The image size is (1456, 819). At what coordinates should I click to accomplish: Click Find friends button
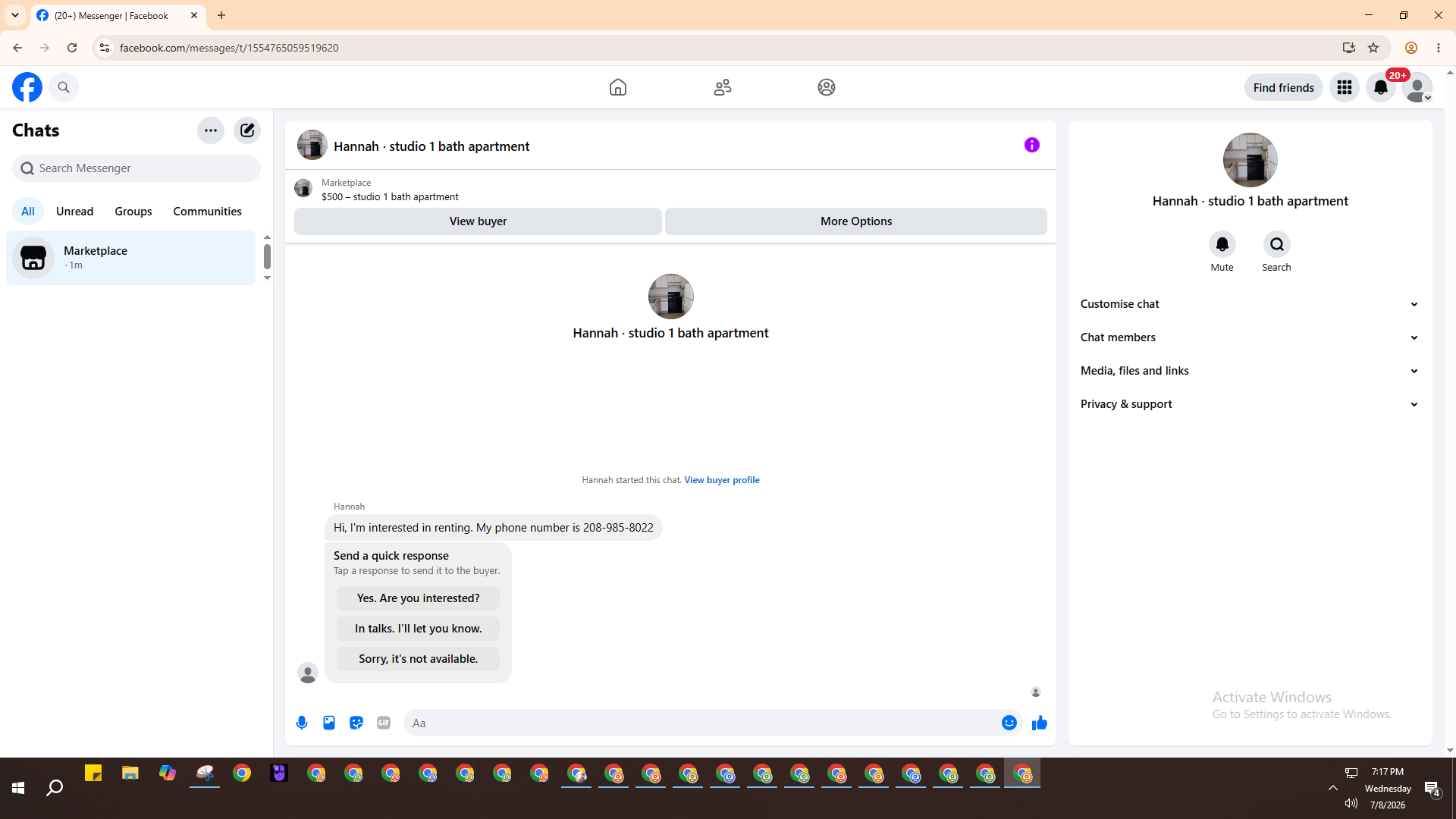click(x=1284, y=87)
